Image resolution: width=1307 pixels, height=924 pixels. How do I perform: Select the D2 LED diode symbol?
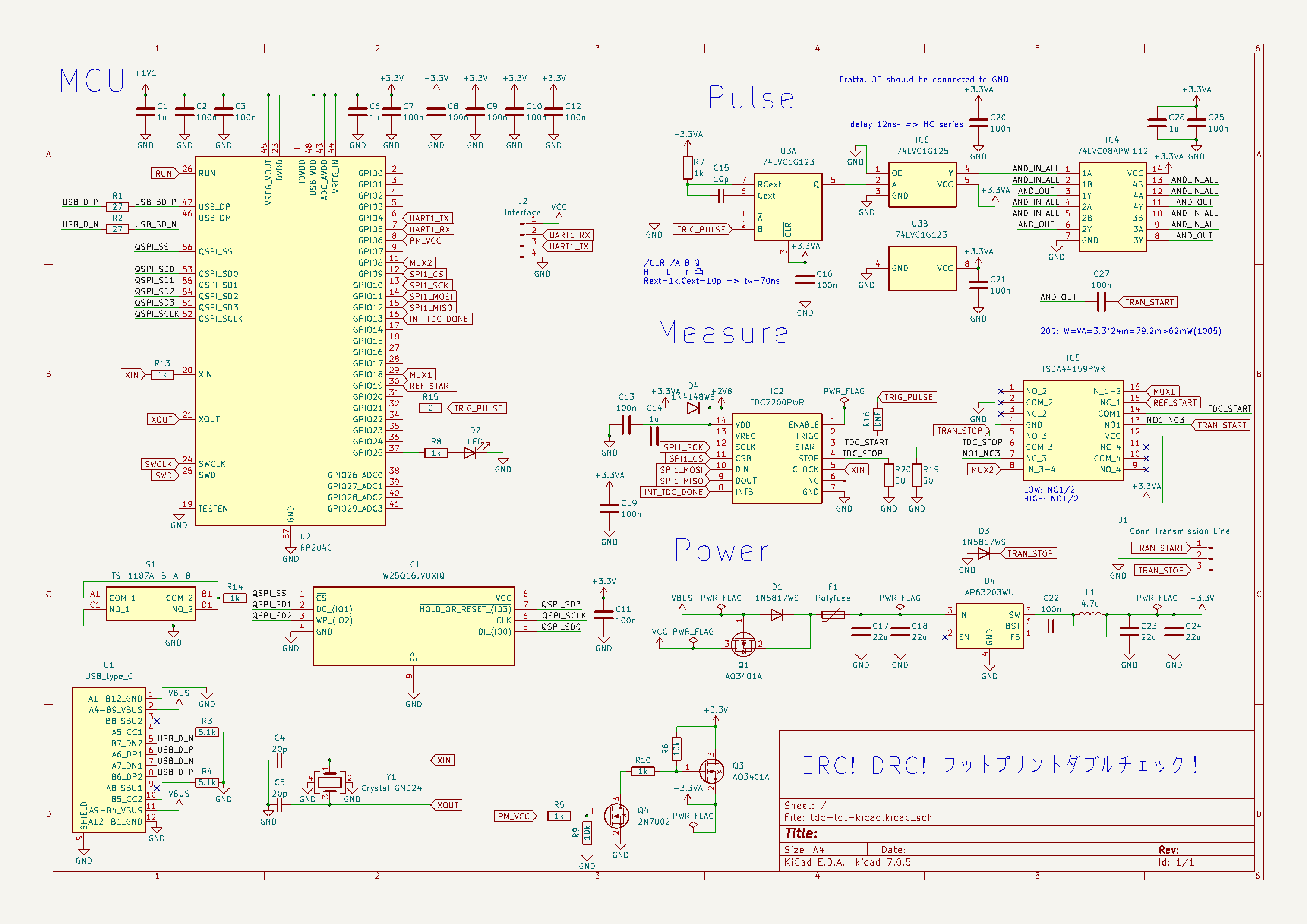[x=470, y=453]
